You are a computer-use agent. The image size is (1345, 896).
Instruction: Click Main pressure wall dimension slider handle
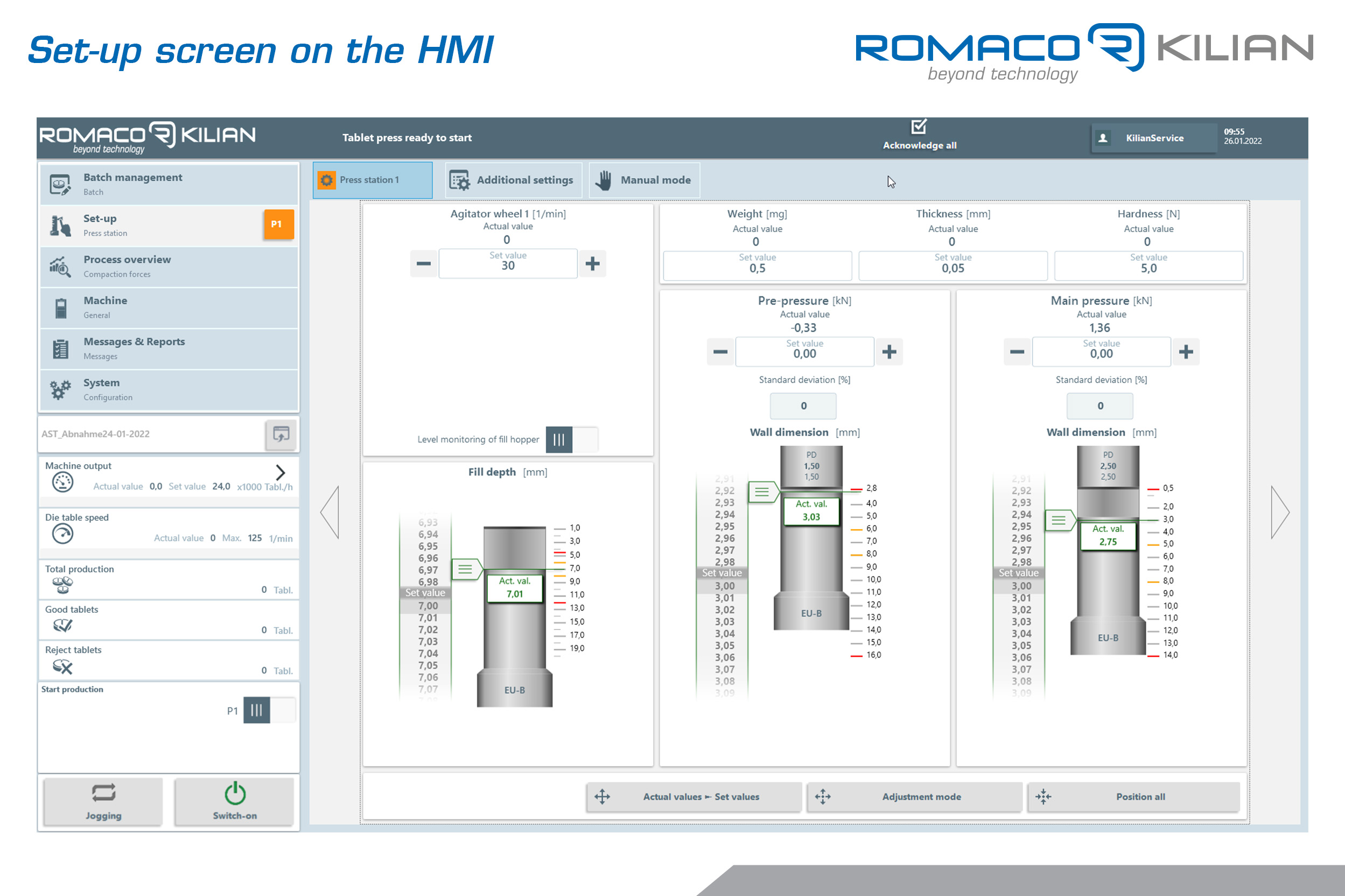(1061, 521)
